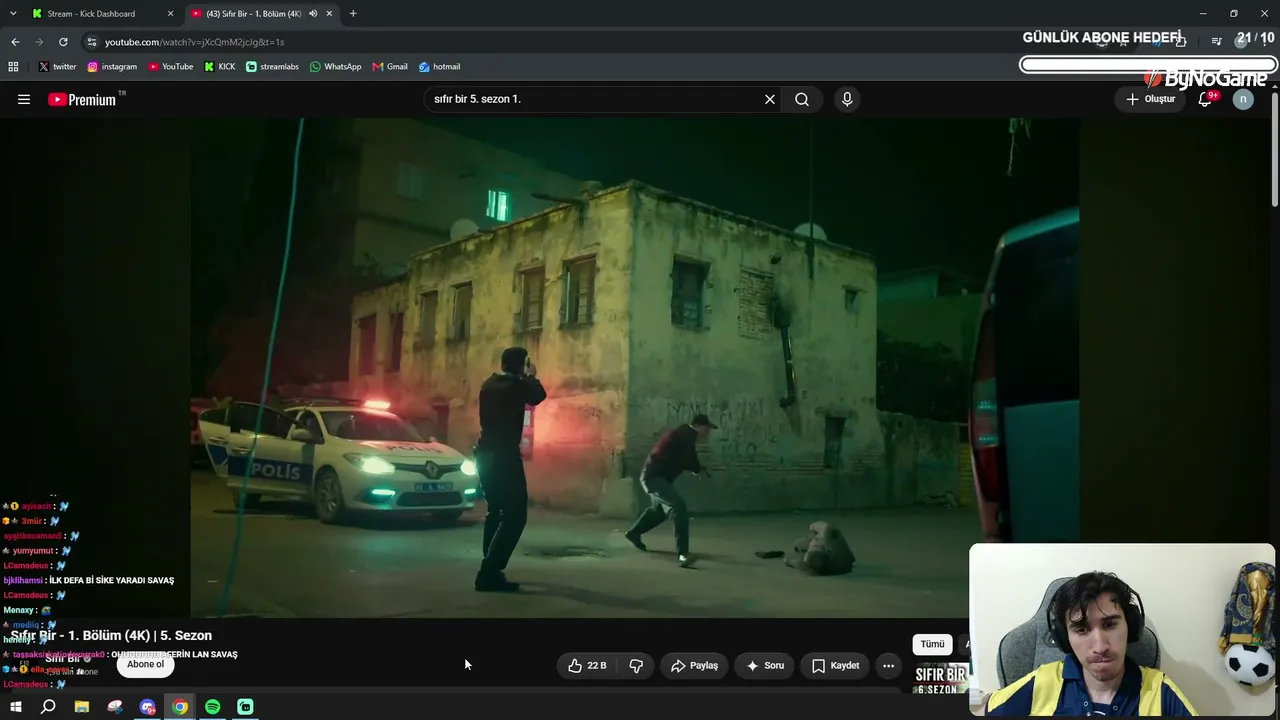Open Chrome media controls icon

click(1216, 42)
